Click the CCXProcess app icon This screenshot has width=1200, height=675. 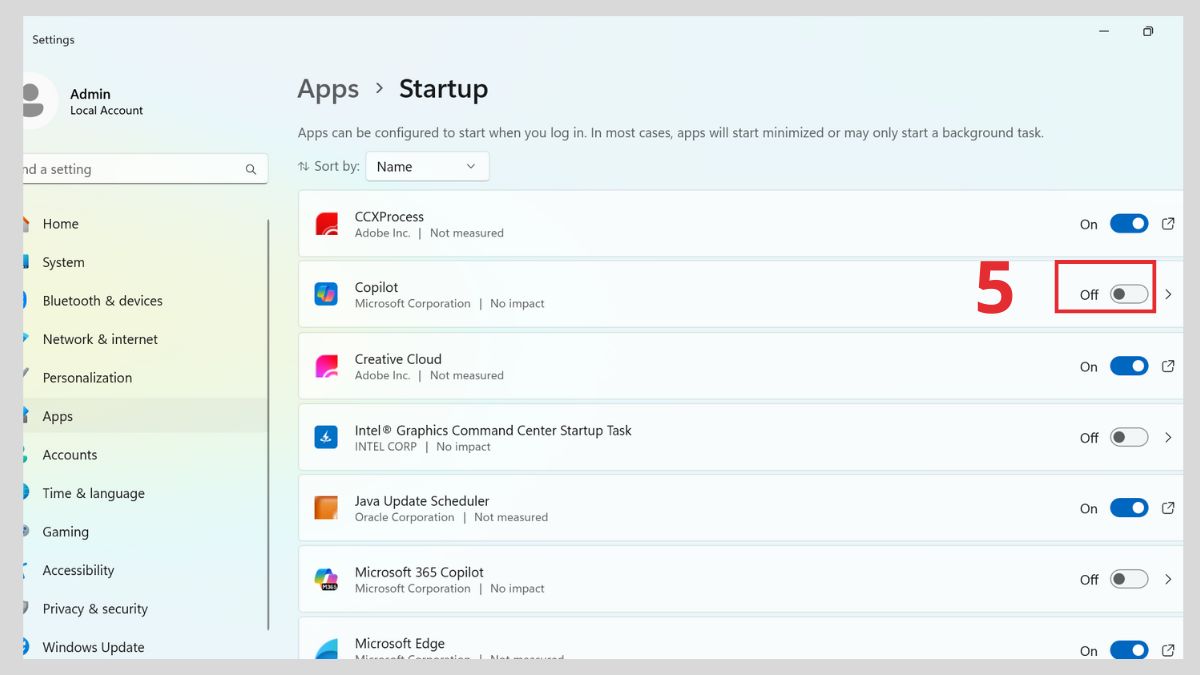(x=326, y=224)
